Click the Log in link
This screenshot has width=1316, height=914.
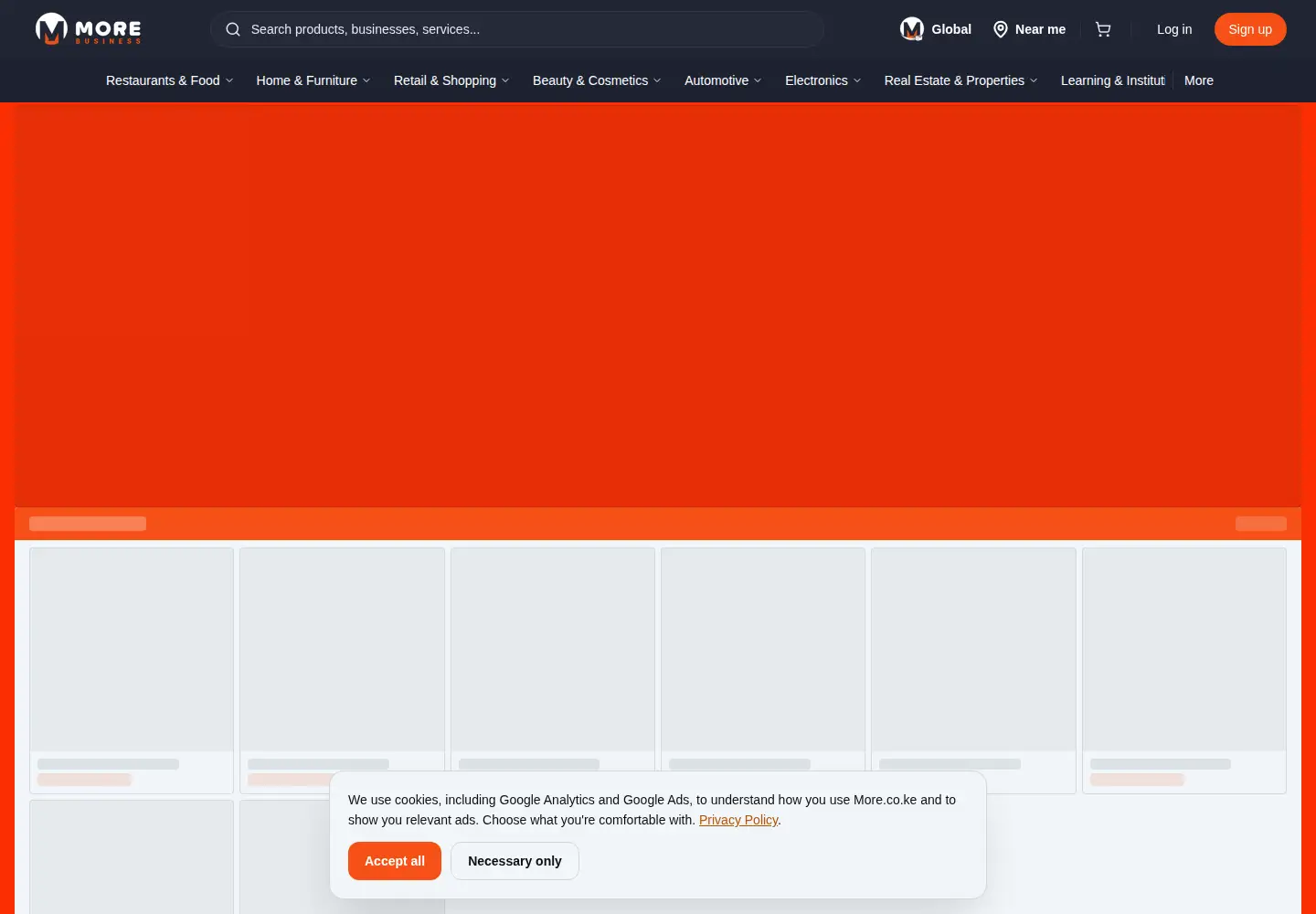click(x=1174, y=29)
